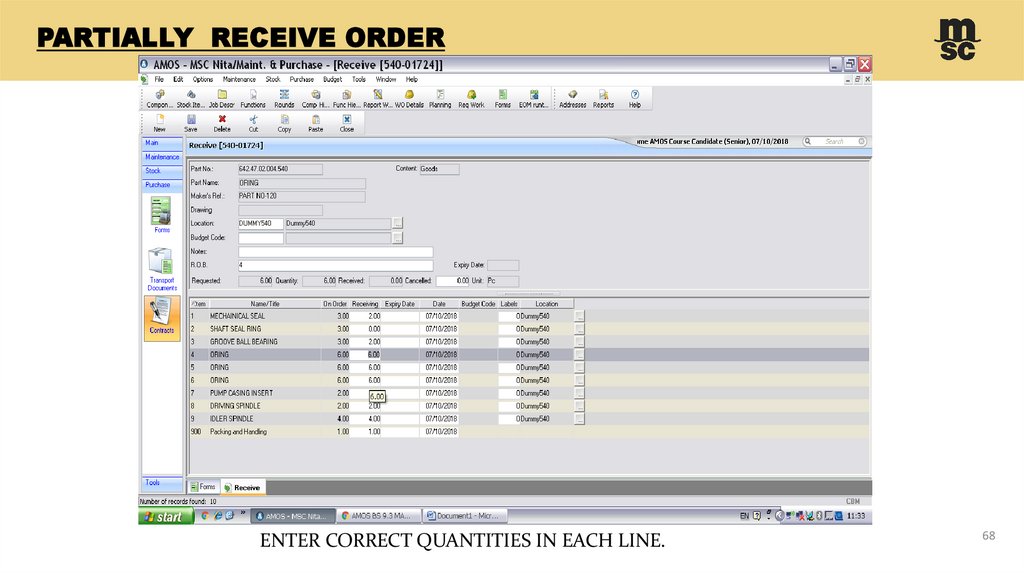Open the Func Hierarchy toolbar icon
The height and width of the screenshot is (574, 1024).
coord(347,99)
